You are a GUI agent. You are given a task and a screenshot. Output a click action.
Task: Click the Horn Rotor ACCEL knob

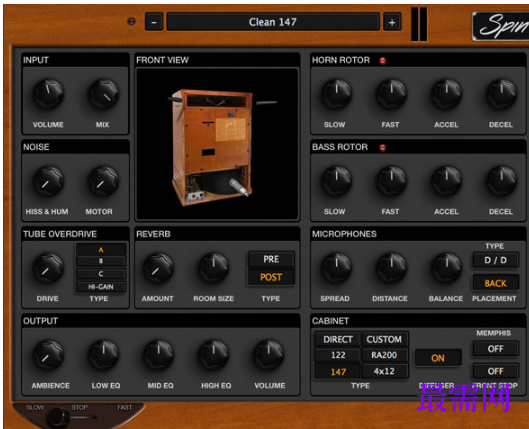[447, 93]
